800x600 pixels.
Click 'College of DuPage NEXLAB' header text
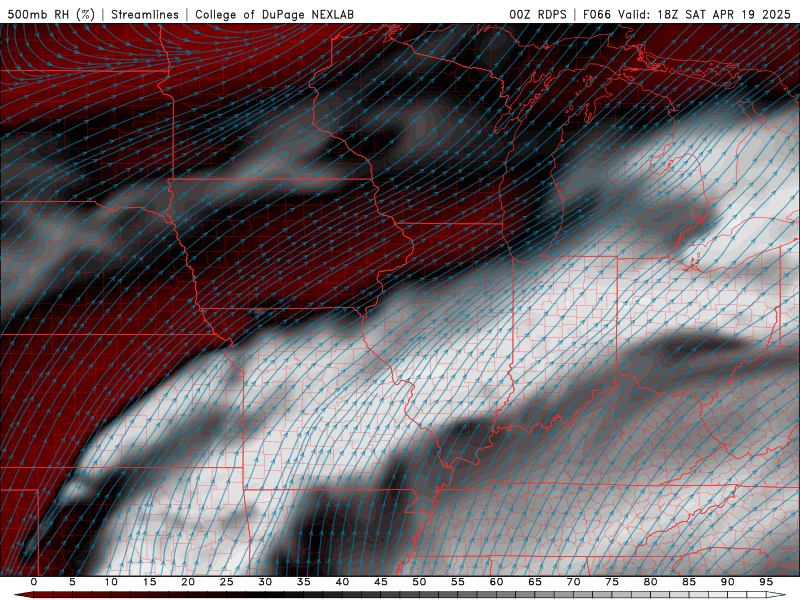pos(274,14)
